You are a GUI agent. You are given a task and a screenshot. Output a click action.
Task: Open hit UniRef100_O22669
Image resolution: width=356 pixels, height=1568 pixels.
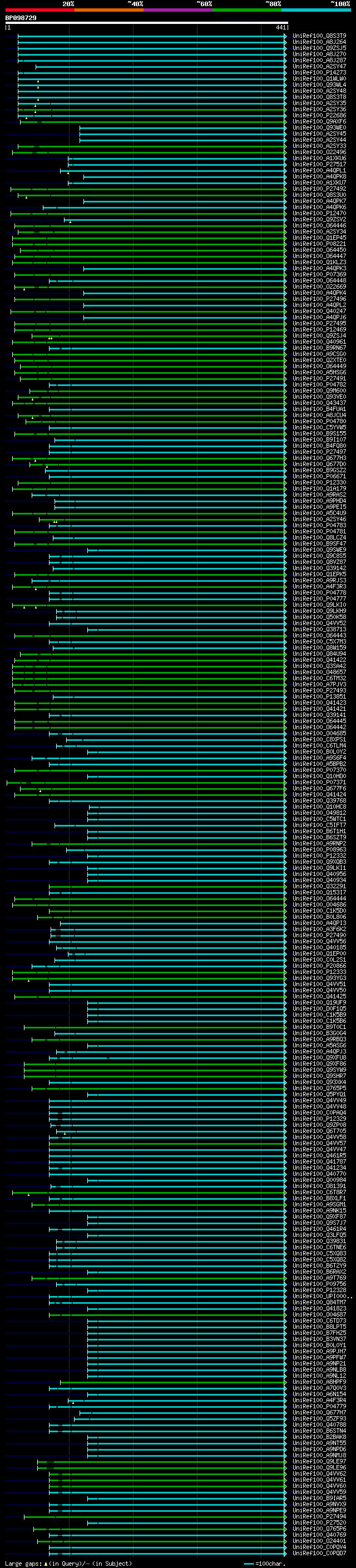click(319, 286)
